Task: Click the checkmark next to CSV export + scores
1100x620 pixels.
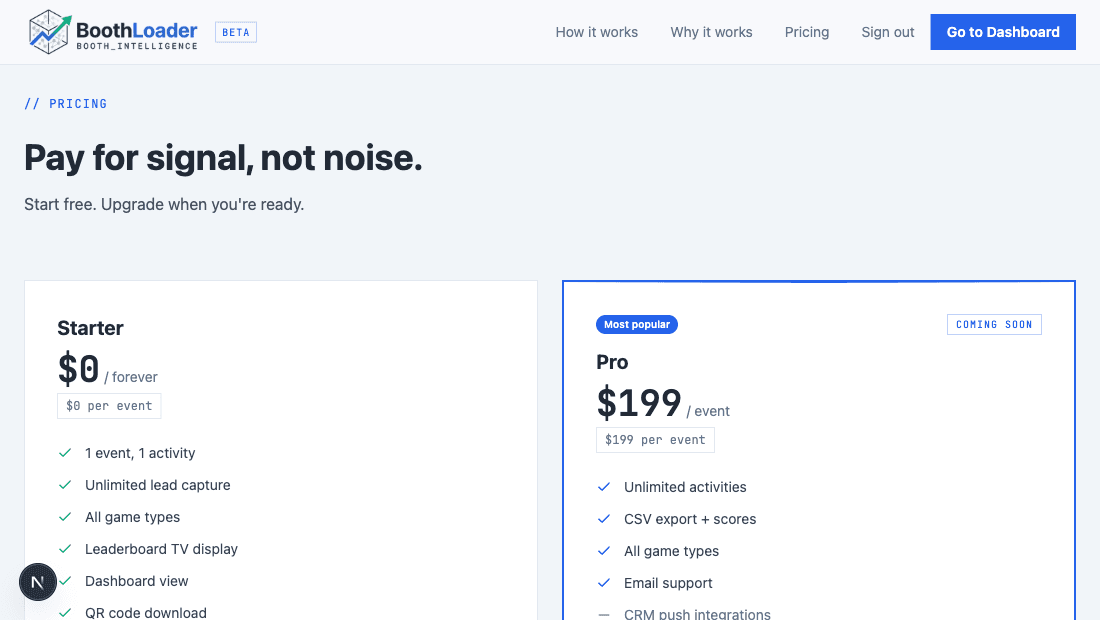Action: (x=604, y=519)
